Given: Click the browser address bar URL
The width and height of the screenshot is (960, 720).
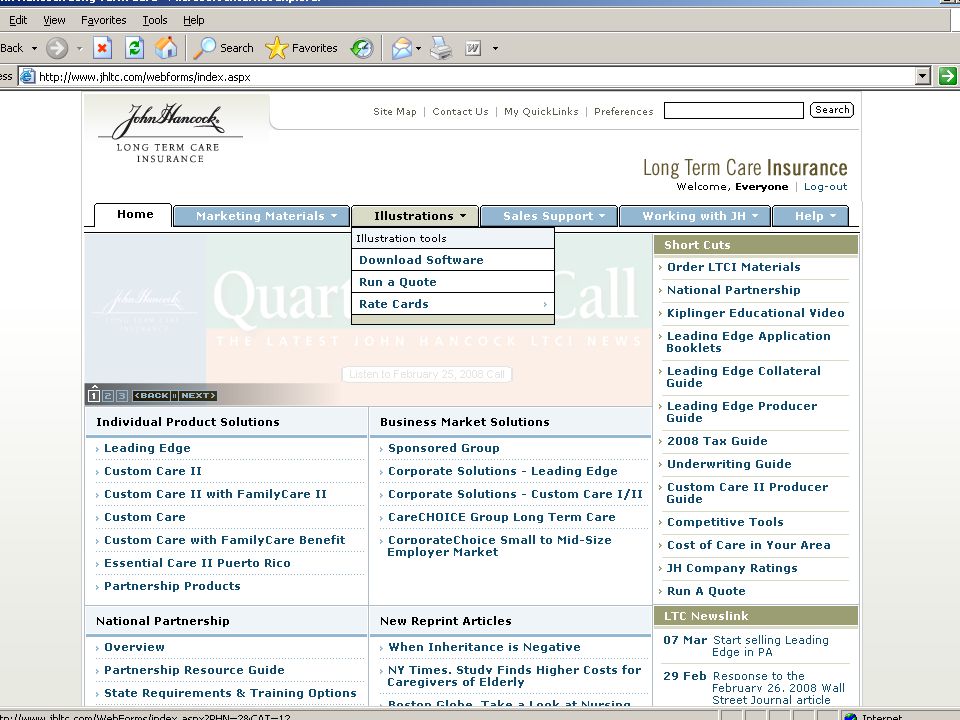Looking at the screenshot, I should (x=144, y=77).
